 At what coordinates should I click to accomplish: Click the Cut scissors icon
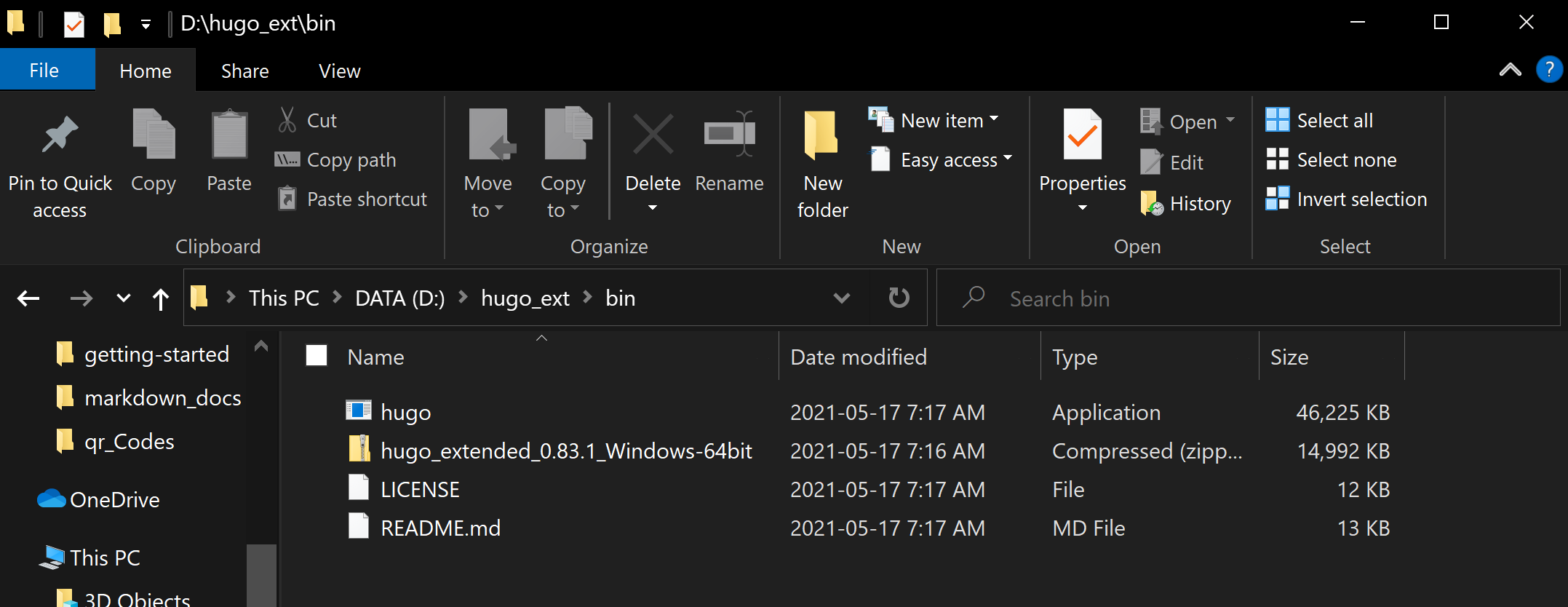(x=287, y=120)
